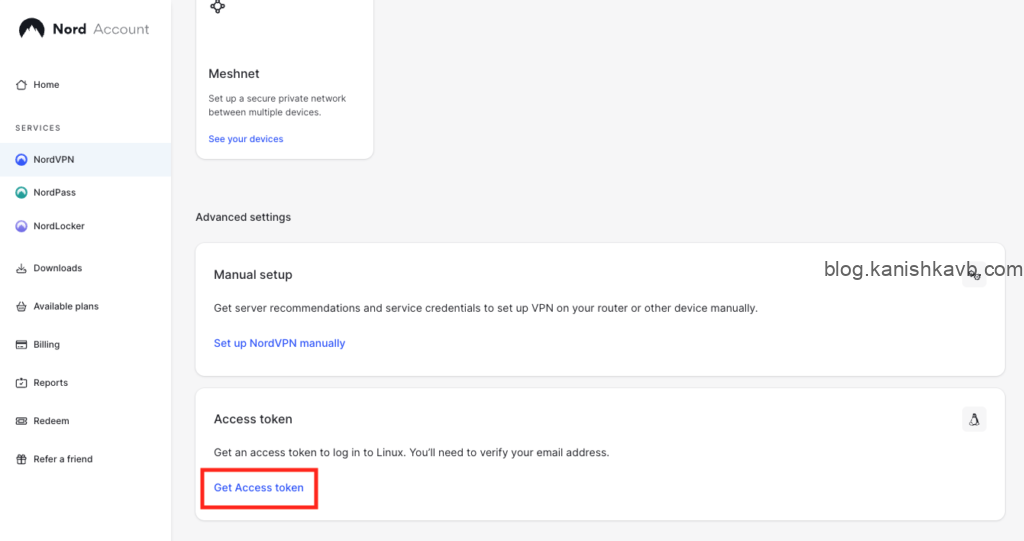
Task: Open Available plans from the sidebar
Action: point(66,306)
